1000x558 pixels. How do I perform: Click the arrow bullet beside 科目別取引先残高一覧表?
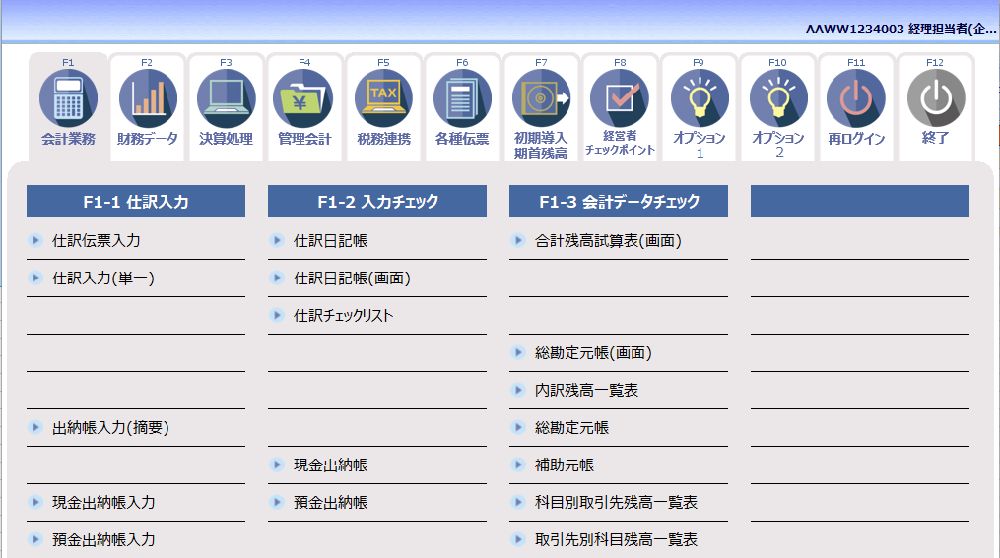coord(518,503)
